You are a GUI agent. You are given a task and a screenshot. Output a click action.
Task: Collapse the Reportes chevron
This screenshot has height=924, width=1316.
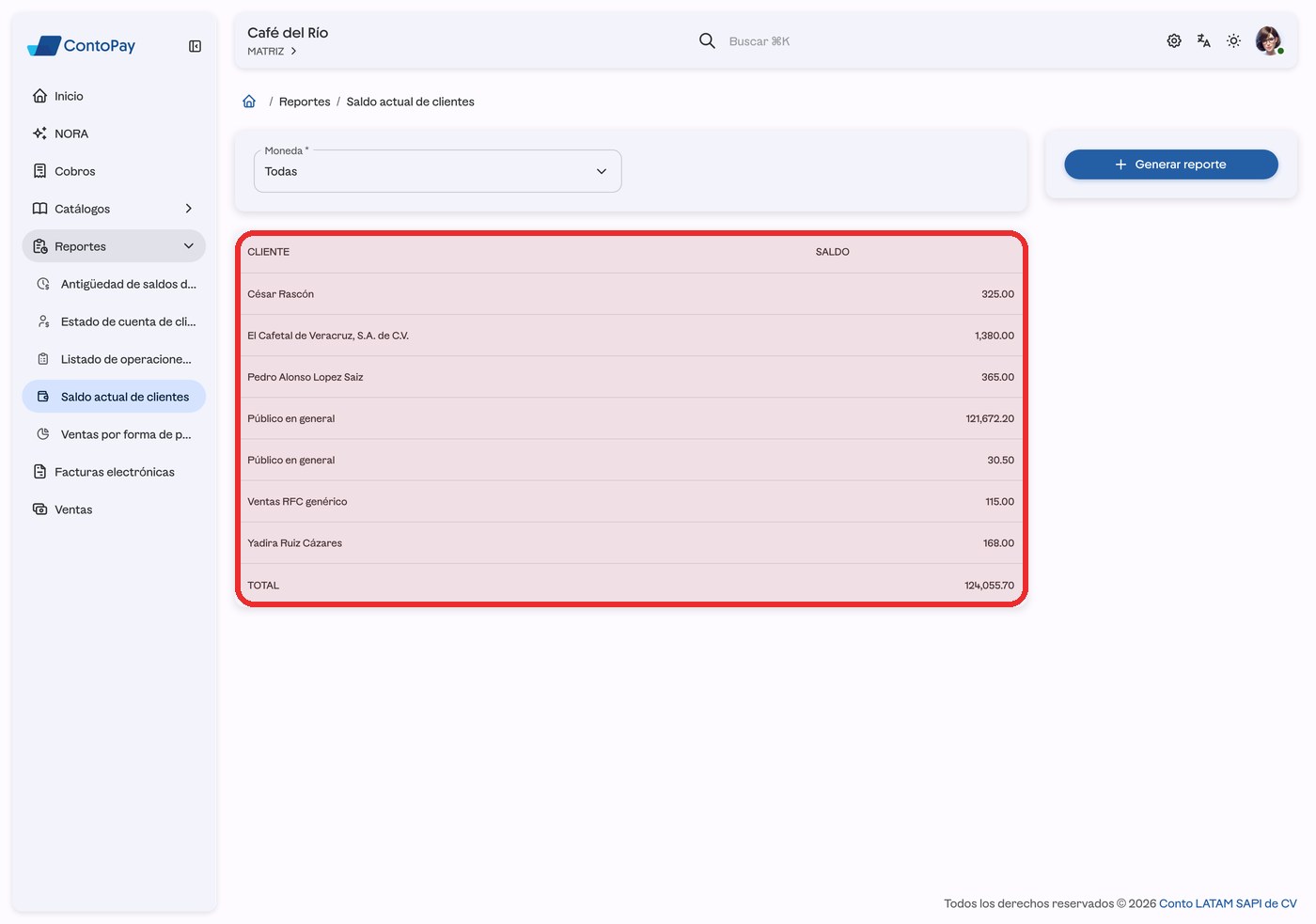188,246
